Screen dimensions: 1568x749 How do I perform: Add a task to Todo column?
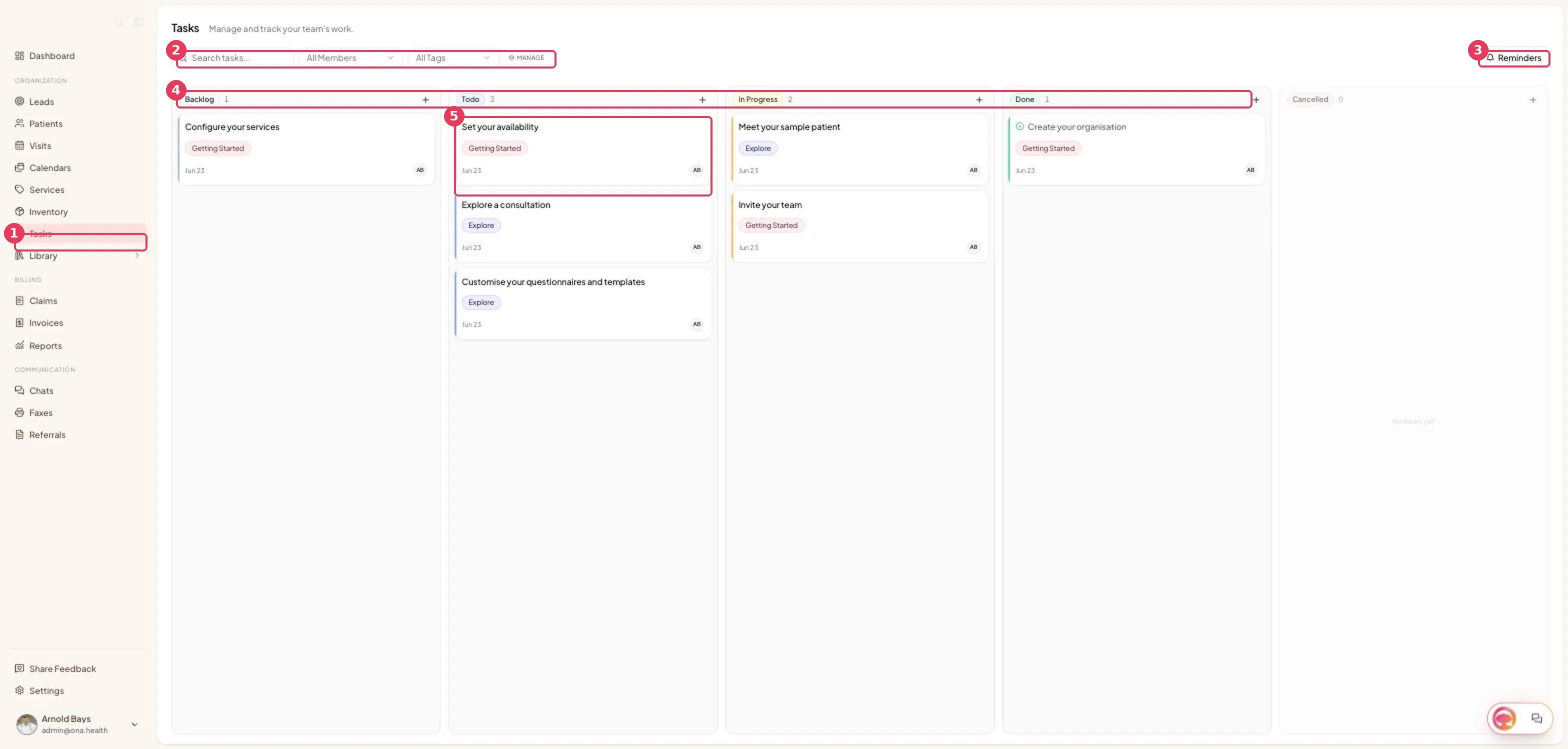click(x=702, y=100)
